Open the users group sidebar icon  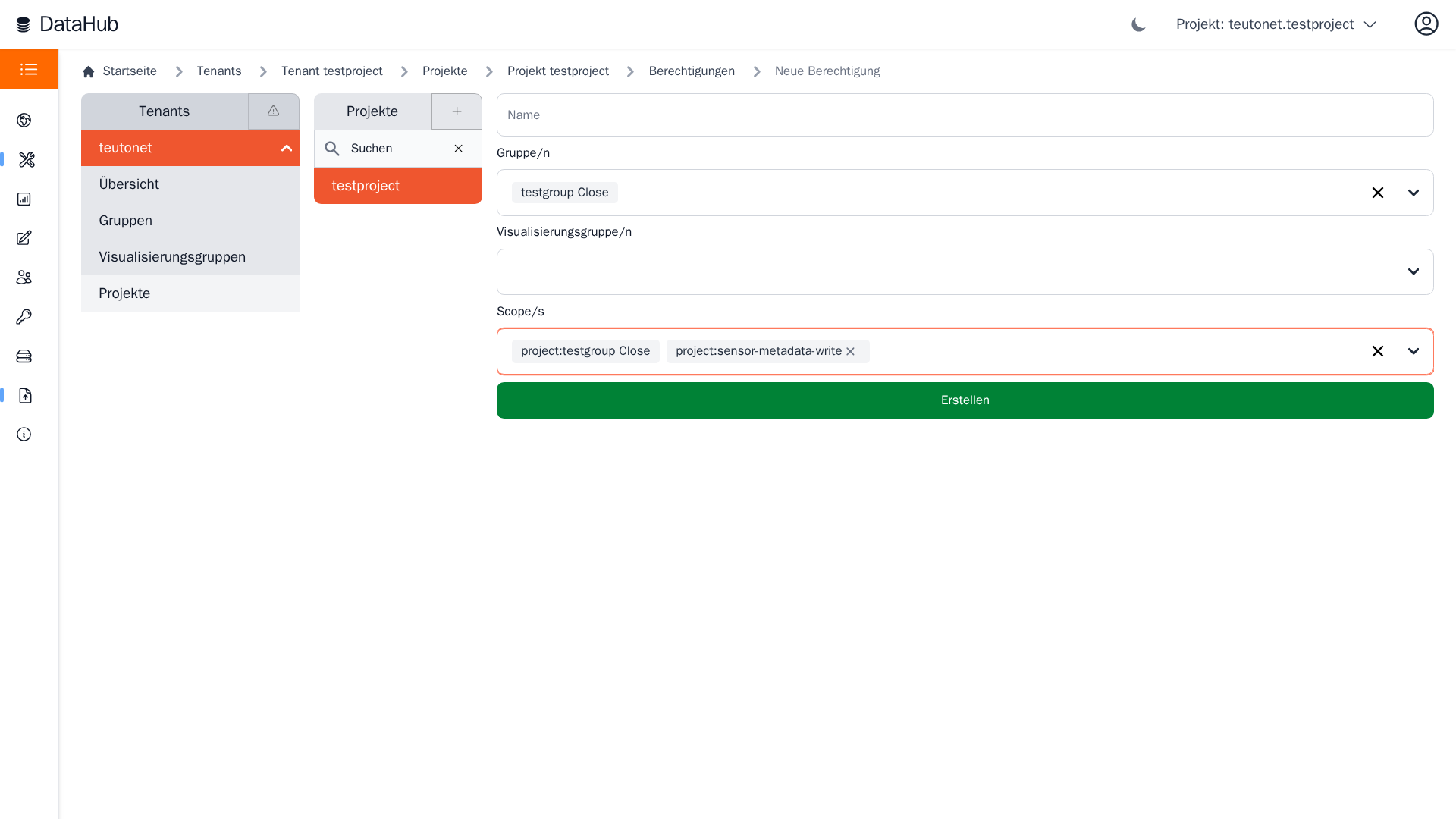(24, 278)
